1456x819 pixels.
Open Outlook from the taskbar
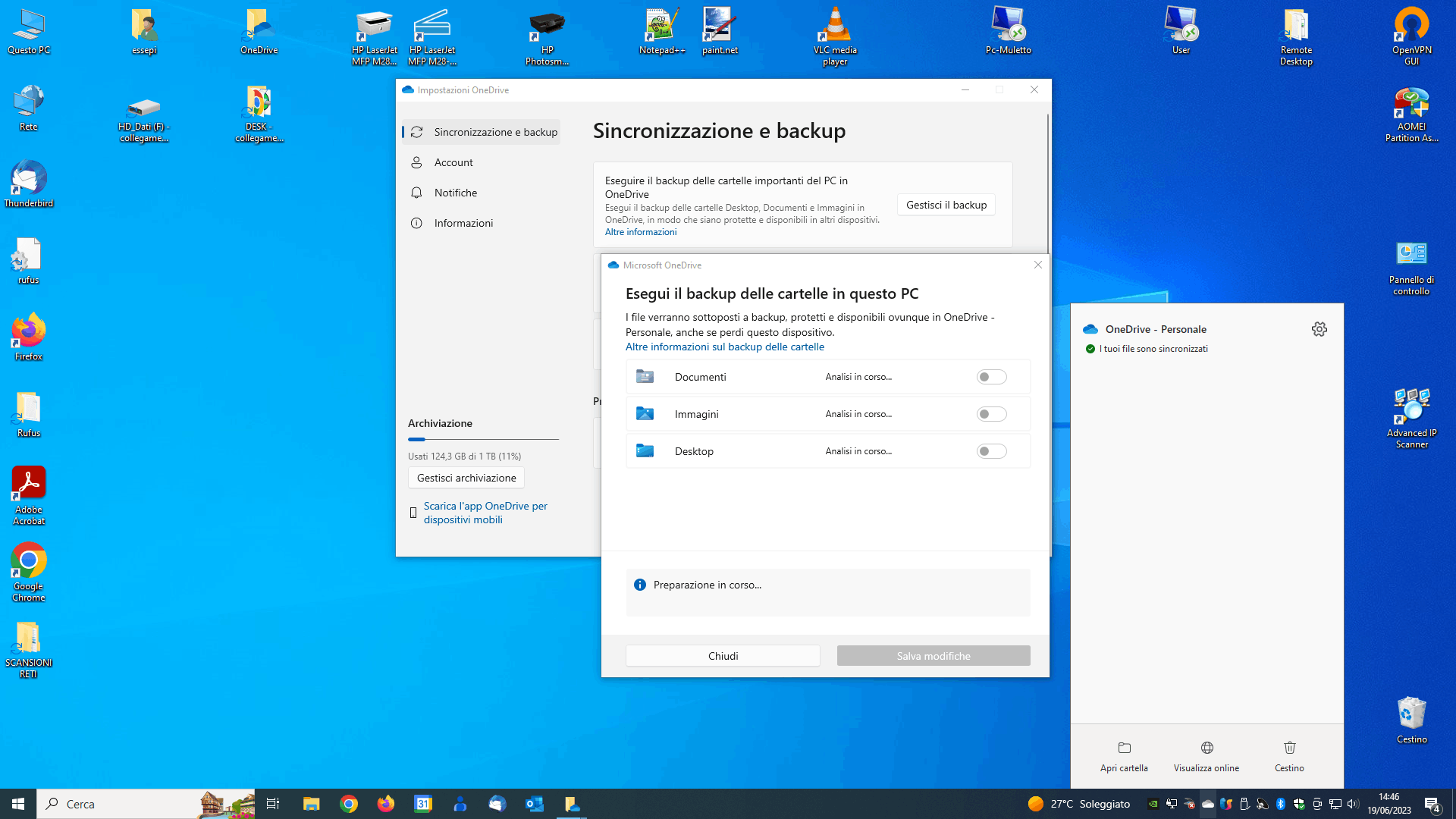coord(535,804)
